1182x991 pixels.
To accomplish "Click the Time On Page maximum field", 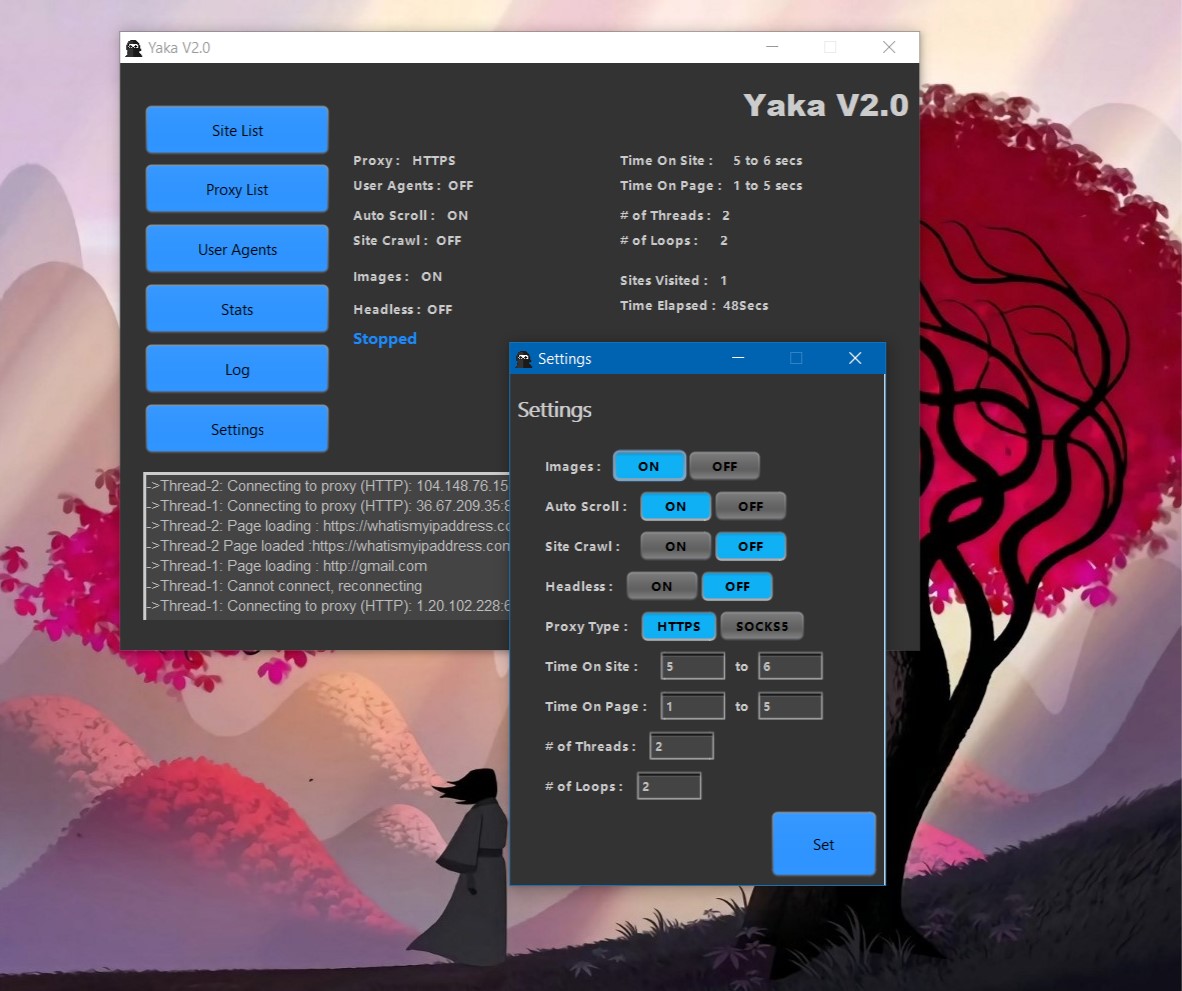I will click(x=790, y=706).
